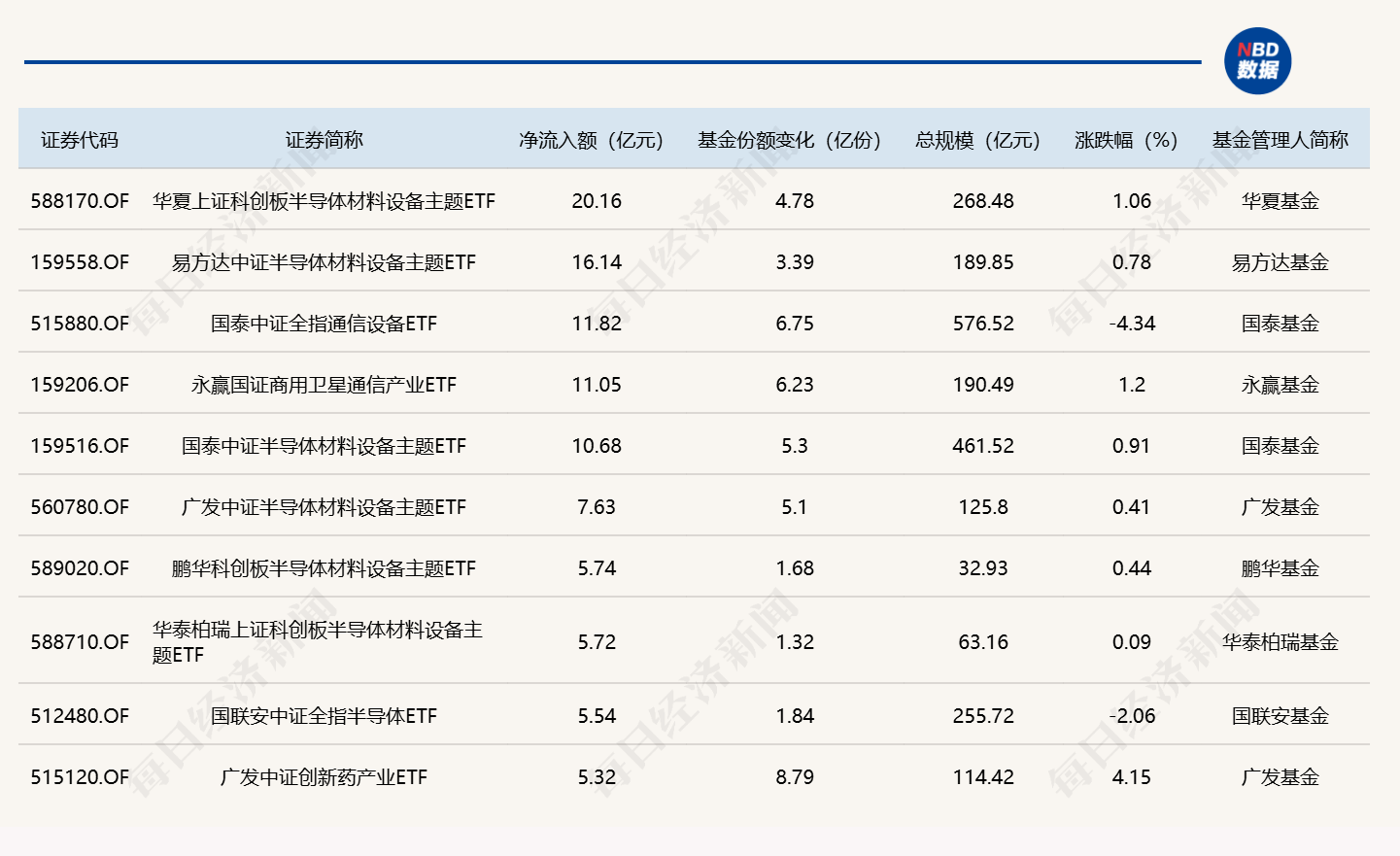Click 广发中证半导体材料设备主题ETF name

coord(324,507)
